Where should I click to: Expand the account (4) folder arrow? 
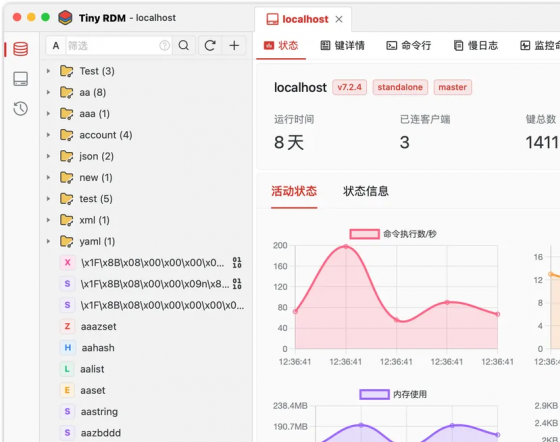tap(49, 135)
